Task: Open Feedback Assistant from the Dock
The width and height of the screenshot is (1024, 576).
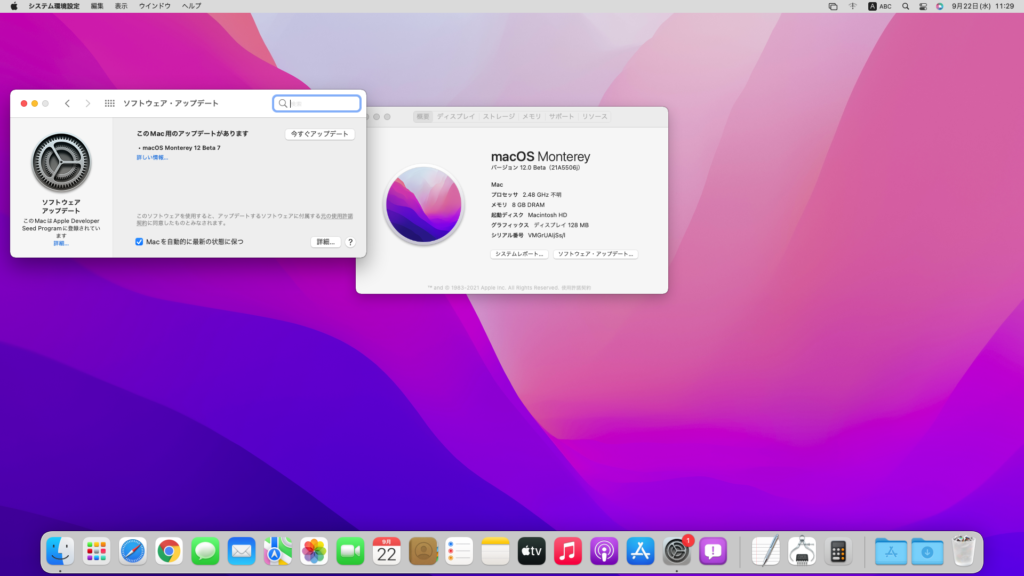Action: 712,550
